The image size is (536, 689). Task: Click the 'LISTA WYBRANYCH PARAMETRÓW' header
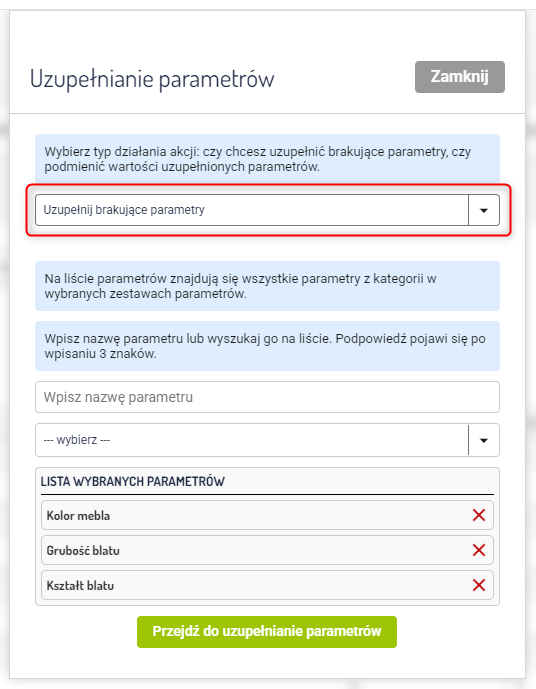pyautogui.click(x=133, y=482)
